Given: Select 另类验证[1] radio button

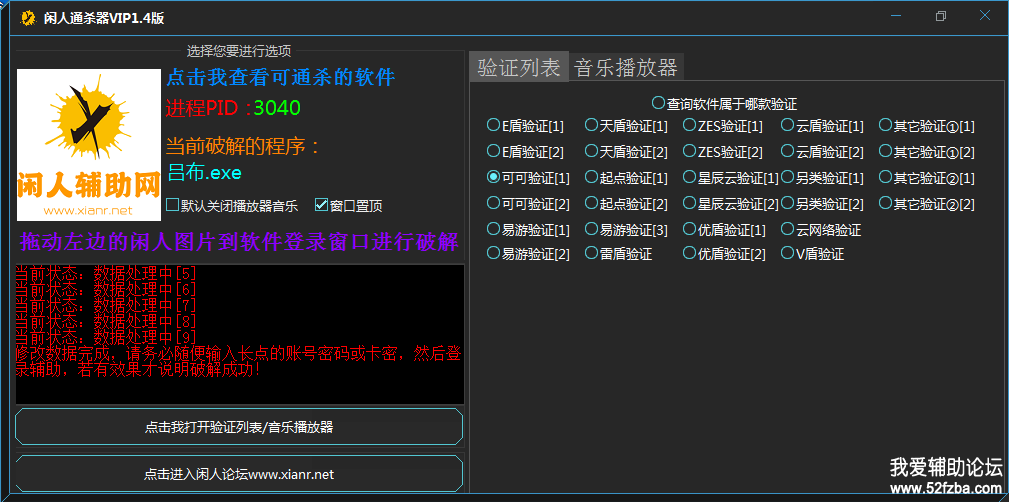Looking at the screenshot, I should tap(822, 177).
